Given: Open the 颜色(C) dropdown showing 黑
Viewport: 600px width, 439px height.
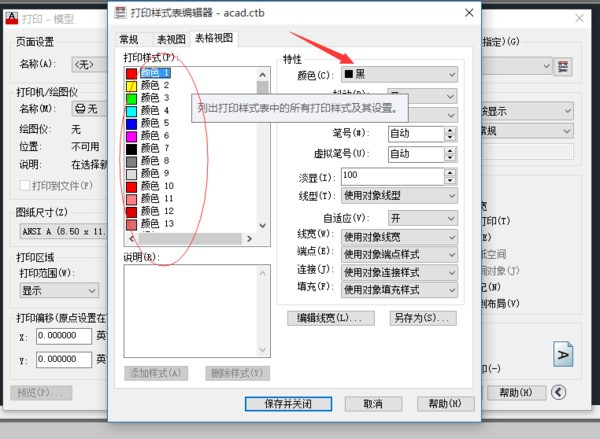Looking at the screenshot, I should pos(399,75).
